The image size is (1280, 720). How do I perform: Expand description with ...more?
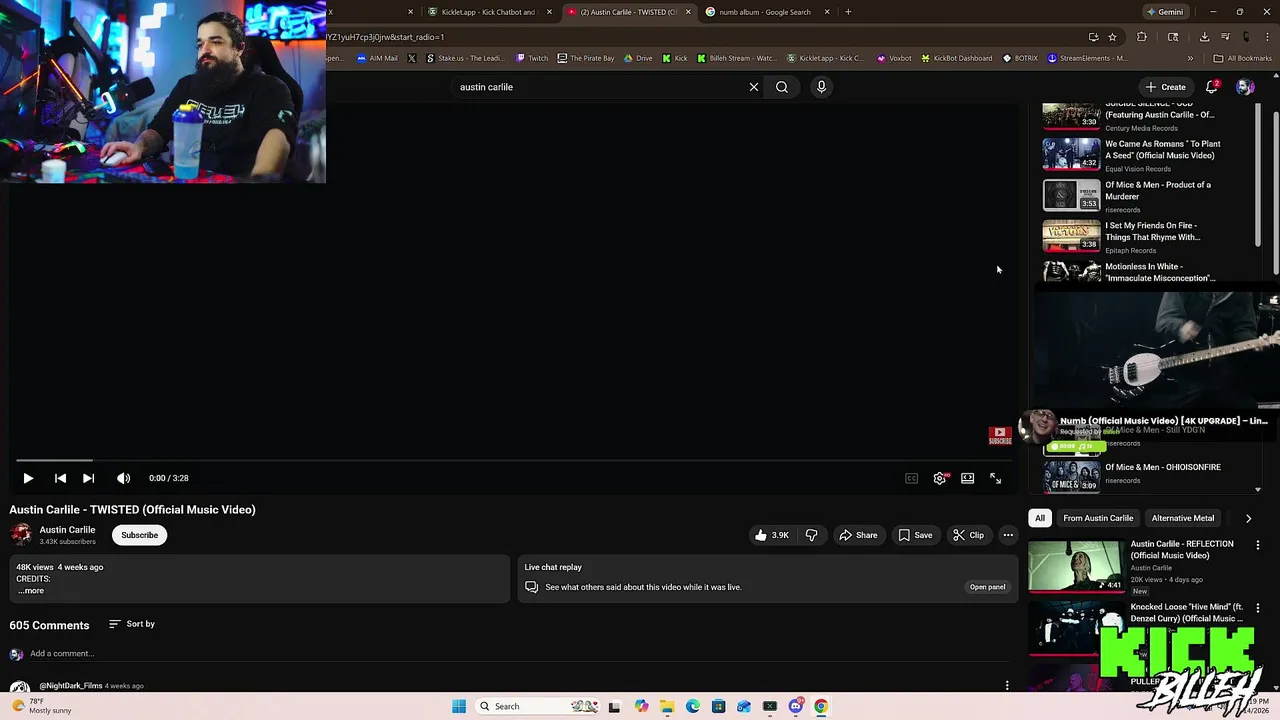pos(31,591)
